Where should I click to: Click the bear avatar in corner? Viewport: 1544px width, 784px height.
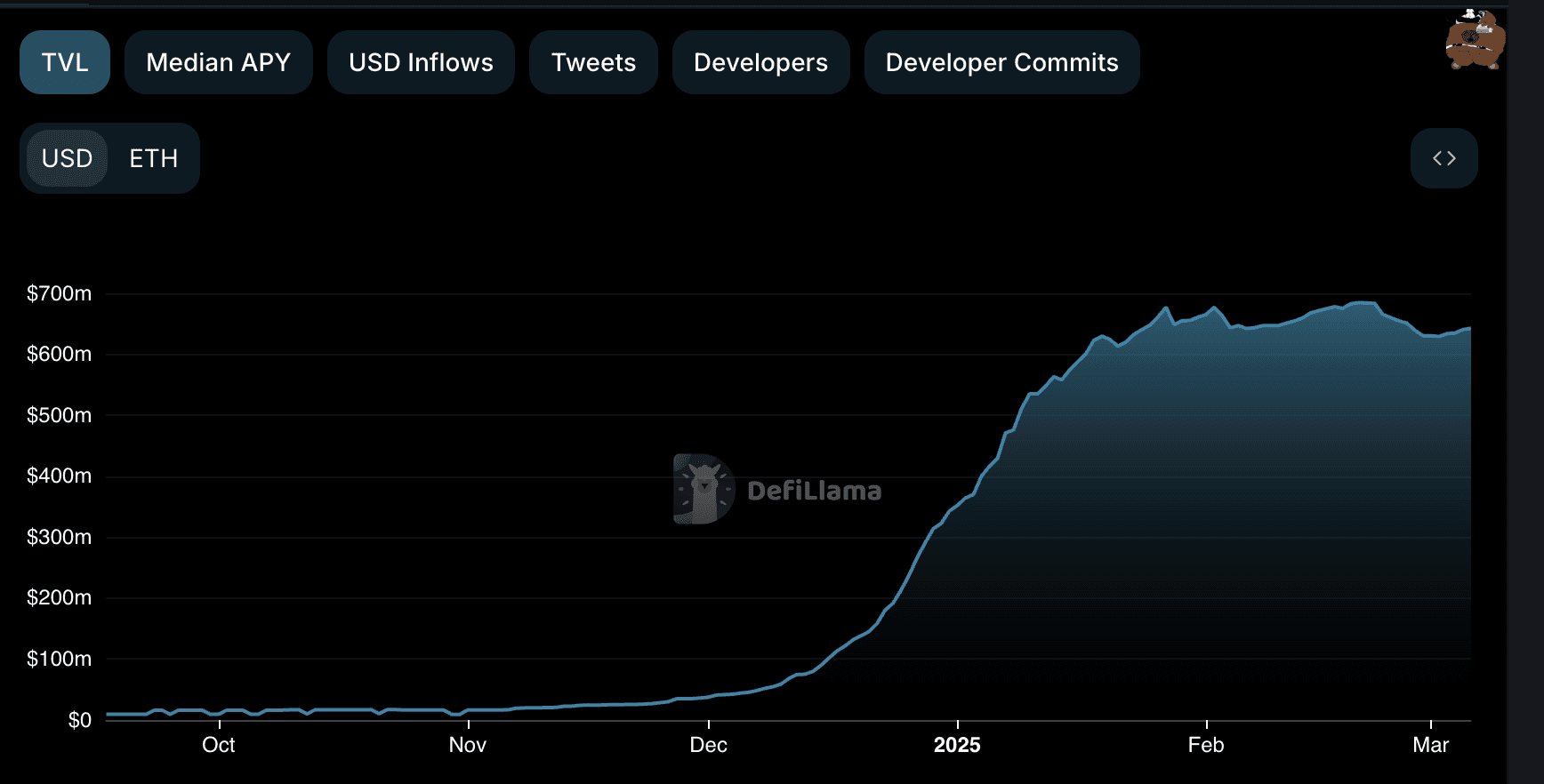pos(1475,40)
